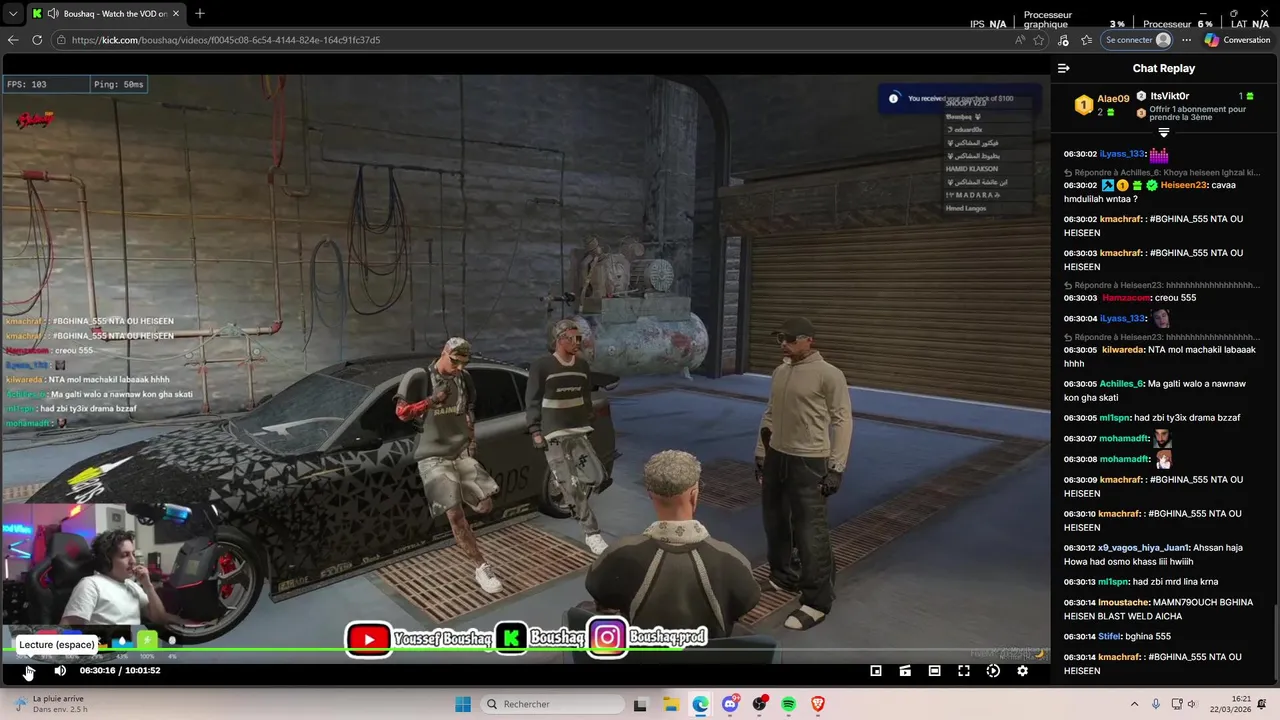
Task: Open Microsoft Edge on taskbar
Action: point(700,704)
